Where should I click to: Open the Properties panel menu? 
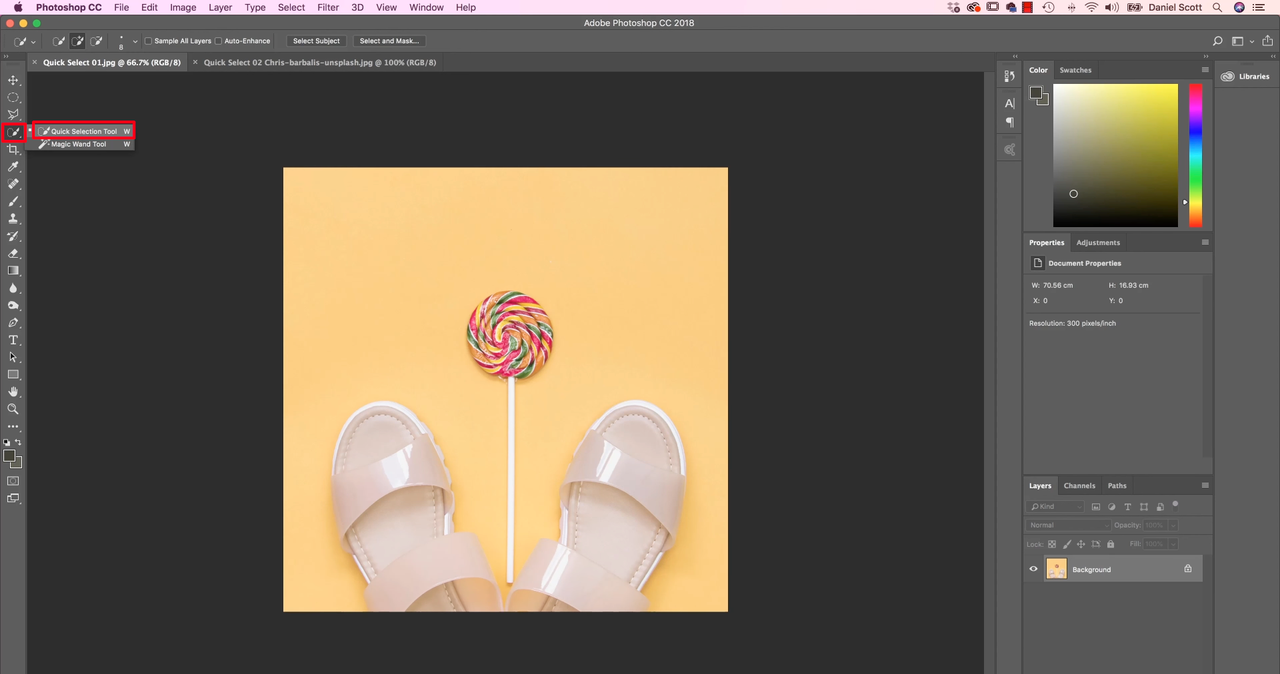(x=1205, y=242)
